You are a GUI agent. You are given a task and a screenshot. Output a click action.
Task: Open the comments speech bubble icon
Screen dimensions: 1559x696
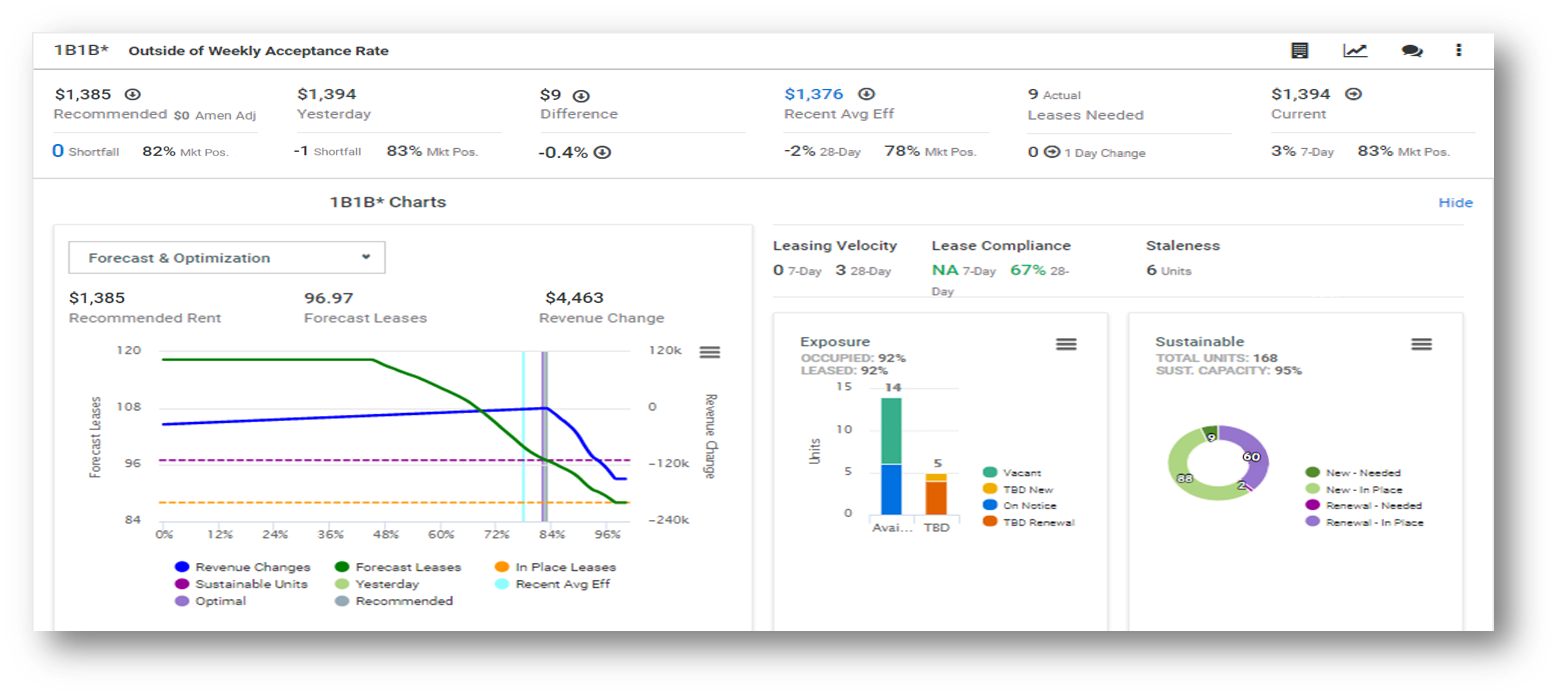1412,51
